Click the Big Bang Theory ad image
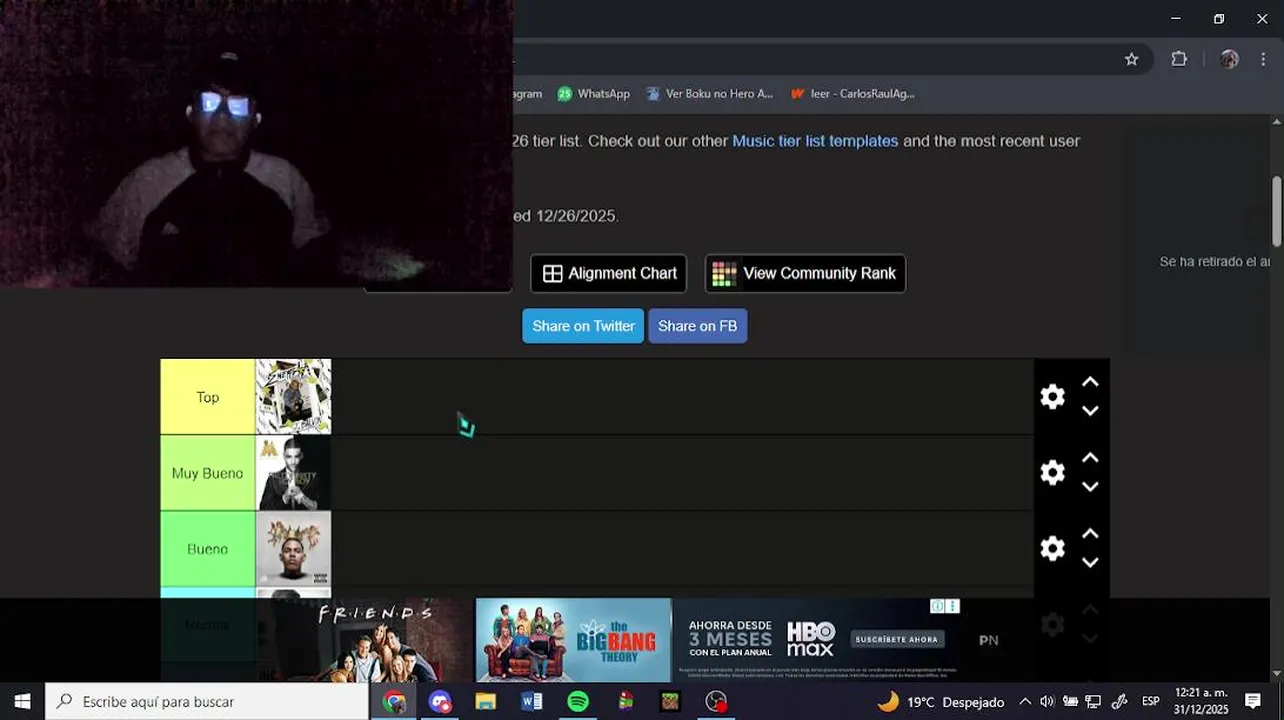Screen dimensions: 1284x720 tap(574, 640)
